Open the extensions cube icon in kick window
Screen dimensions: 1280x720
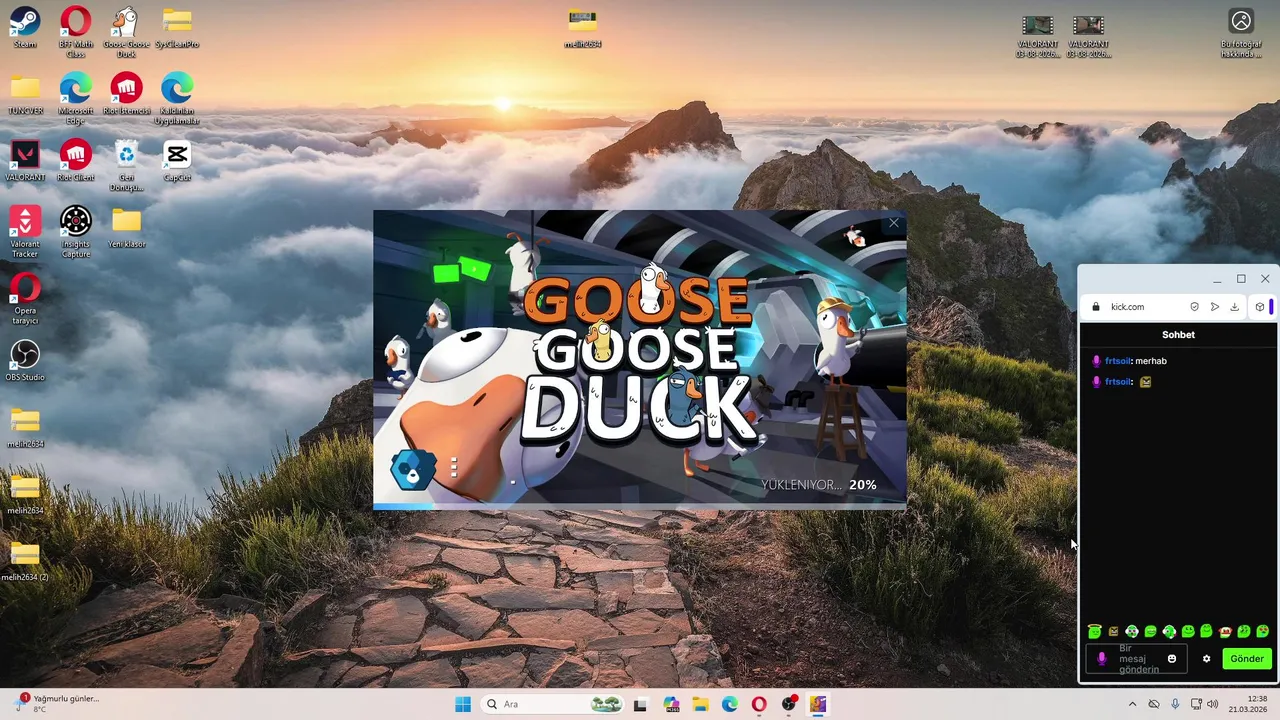(x=1259, y=307)
